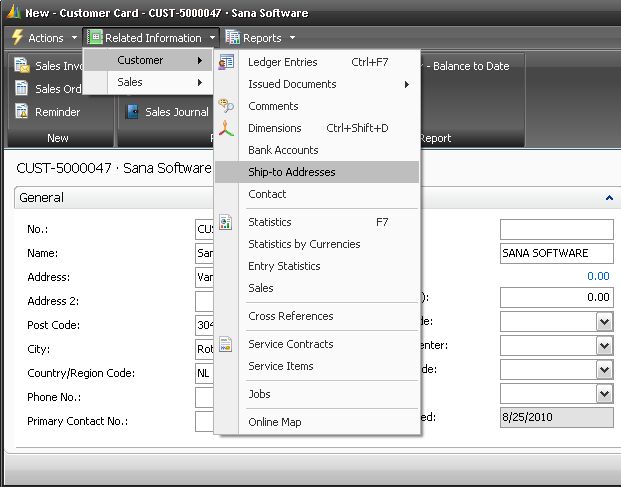Choose Ledger Entries from the menu

[317, 62]
